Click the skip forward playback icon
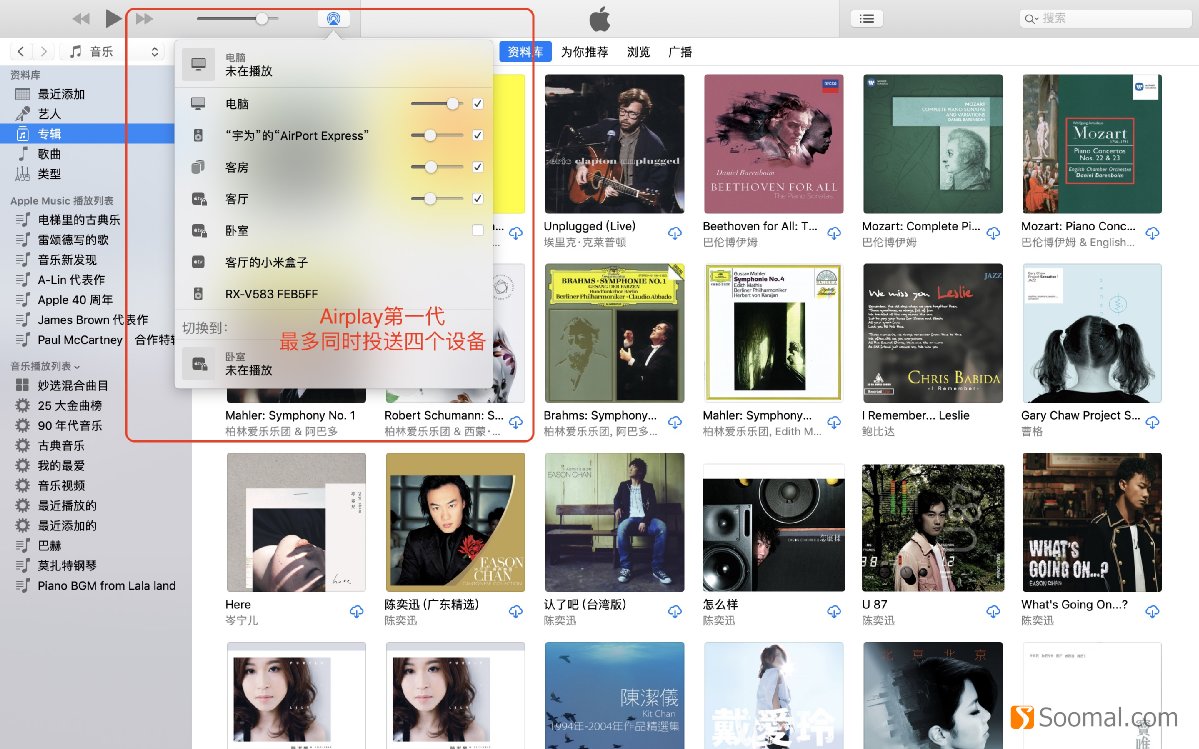Image resolution: width=1199 pixels, height=749 pixels. [142, 17]
